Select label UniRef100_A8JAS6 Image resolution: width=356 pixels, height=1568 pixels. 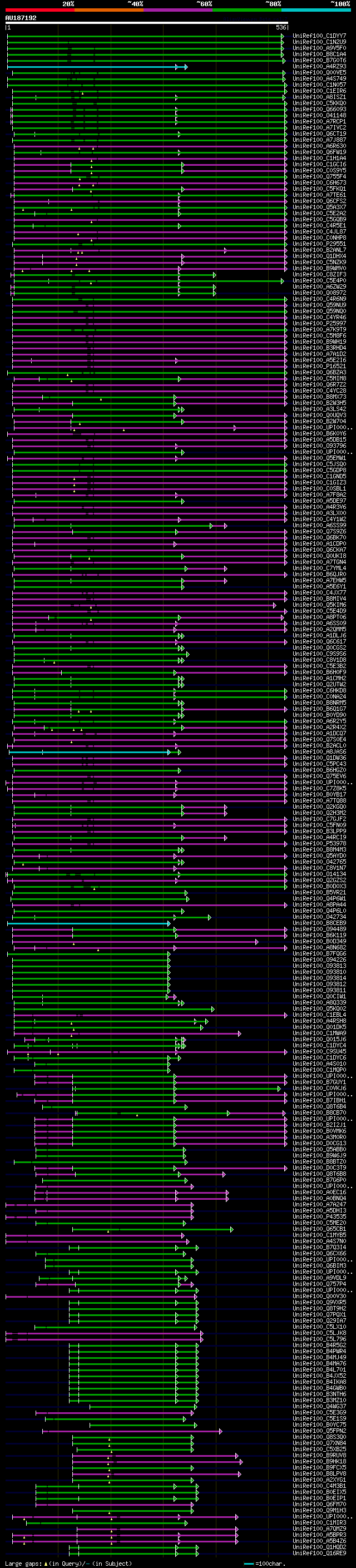pos(319,752)
